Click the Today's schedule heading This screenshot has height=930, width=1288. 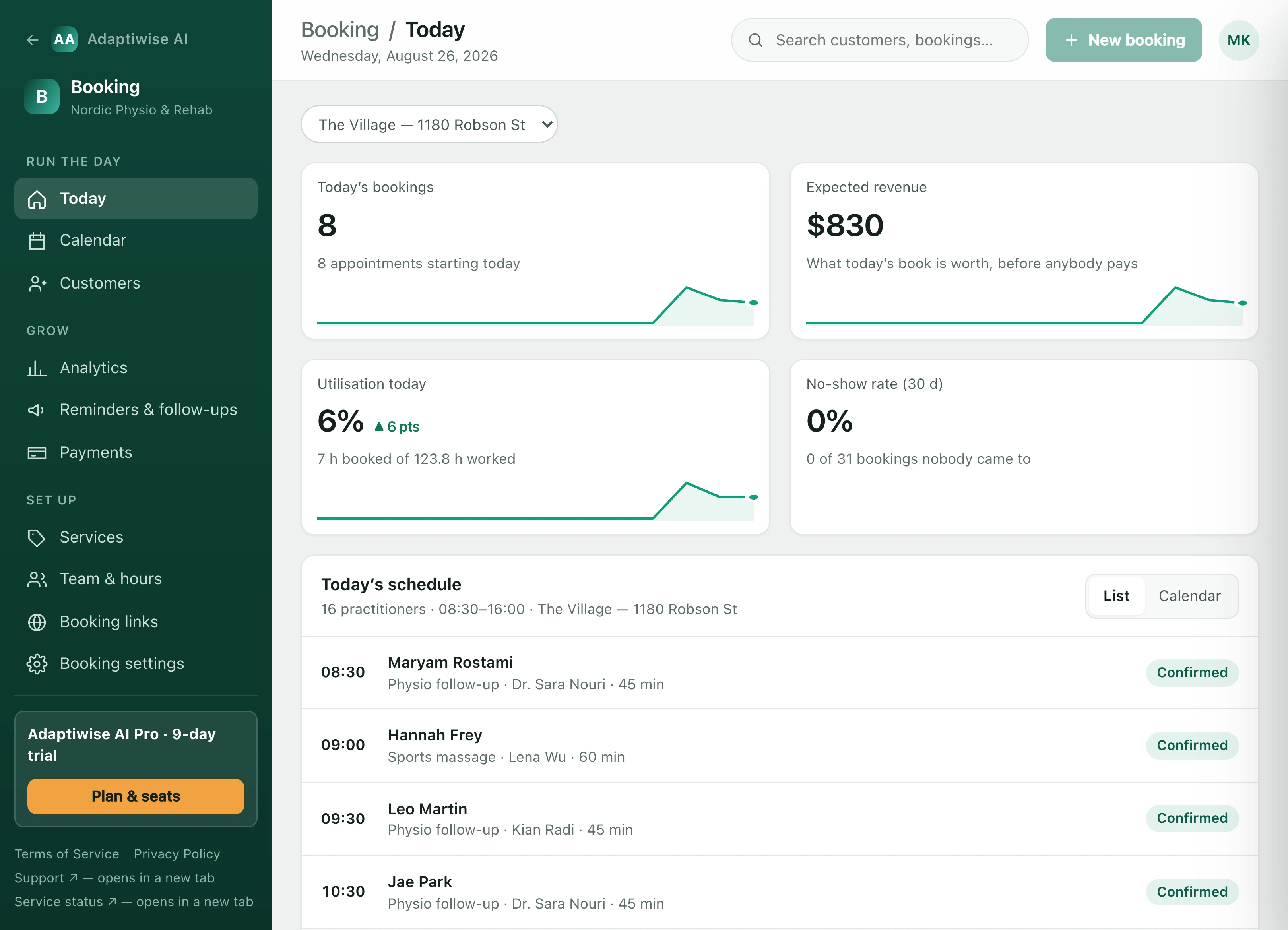coord(391,585)
